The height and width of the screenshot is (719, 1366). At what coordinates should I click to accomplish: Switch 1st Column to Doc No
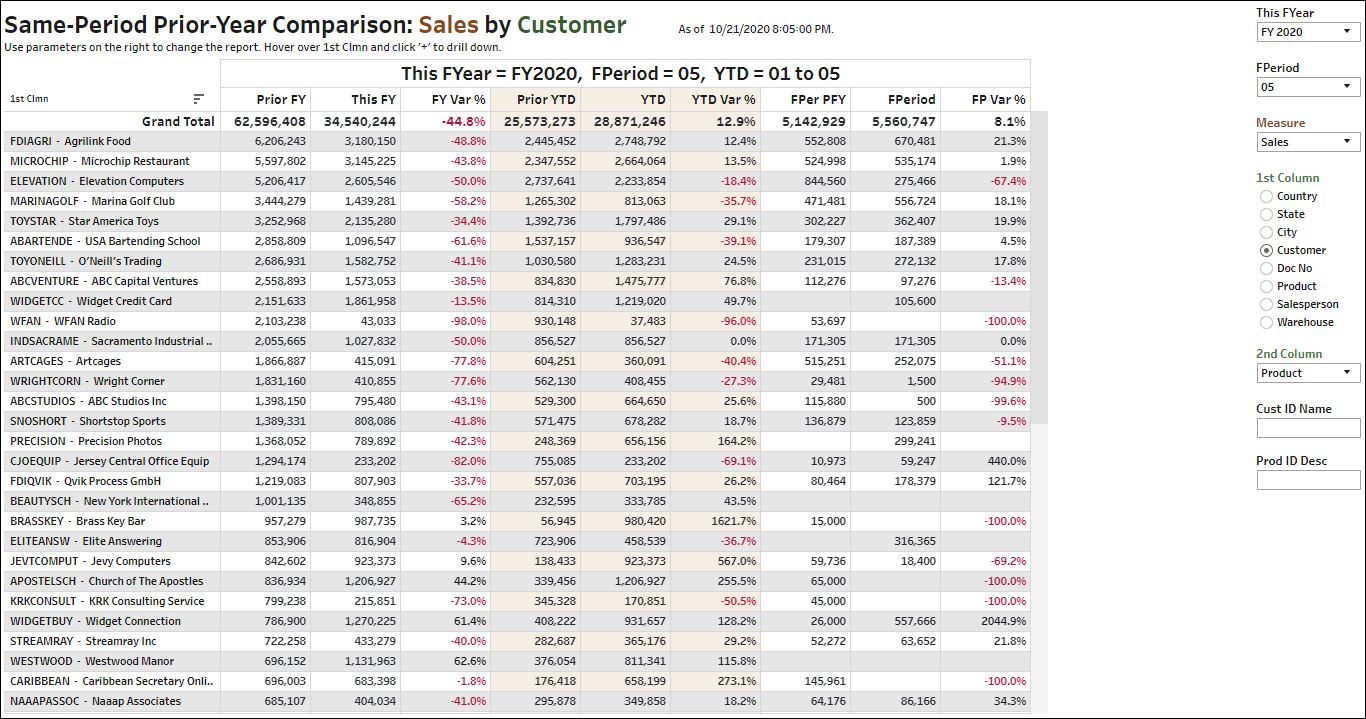[x=1267, y=268]
